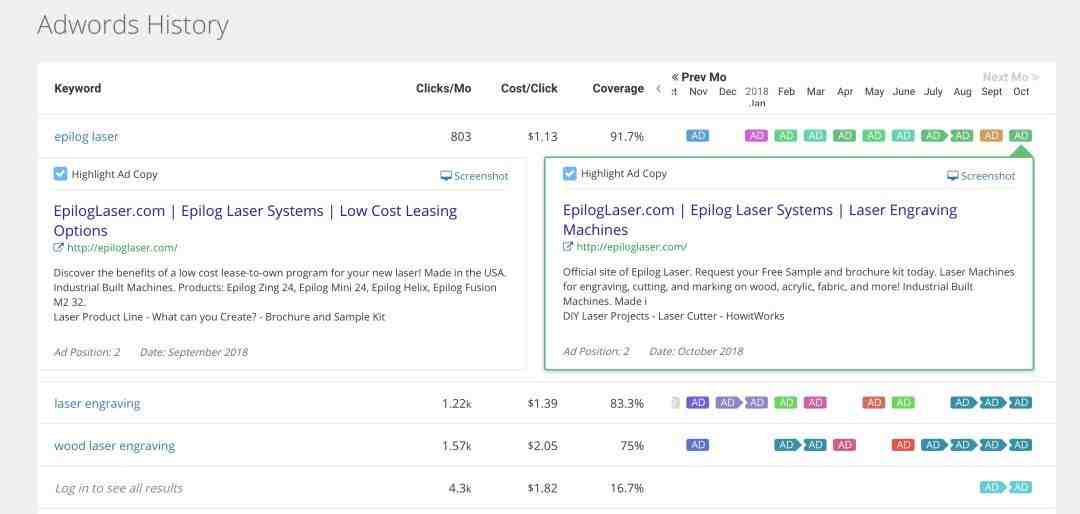The image size is (1080, 514).
Task: View wood laser engraving February AD badge
Action: pyautogui.click(x=788, y=445)
